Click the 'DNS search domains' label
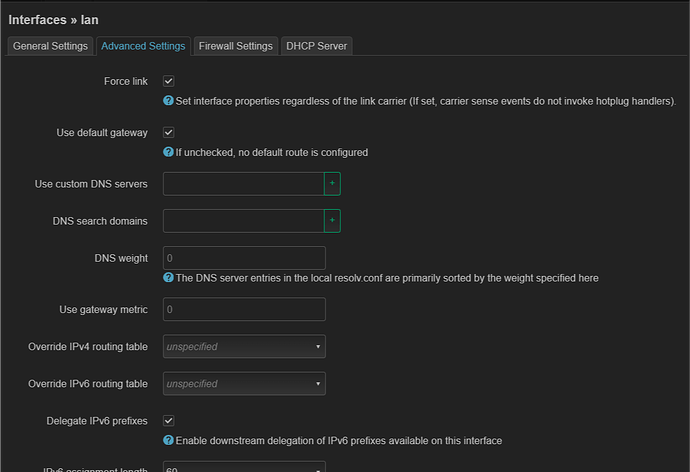Viewport: 690px width, 472px height. tap(100, 221)
